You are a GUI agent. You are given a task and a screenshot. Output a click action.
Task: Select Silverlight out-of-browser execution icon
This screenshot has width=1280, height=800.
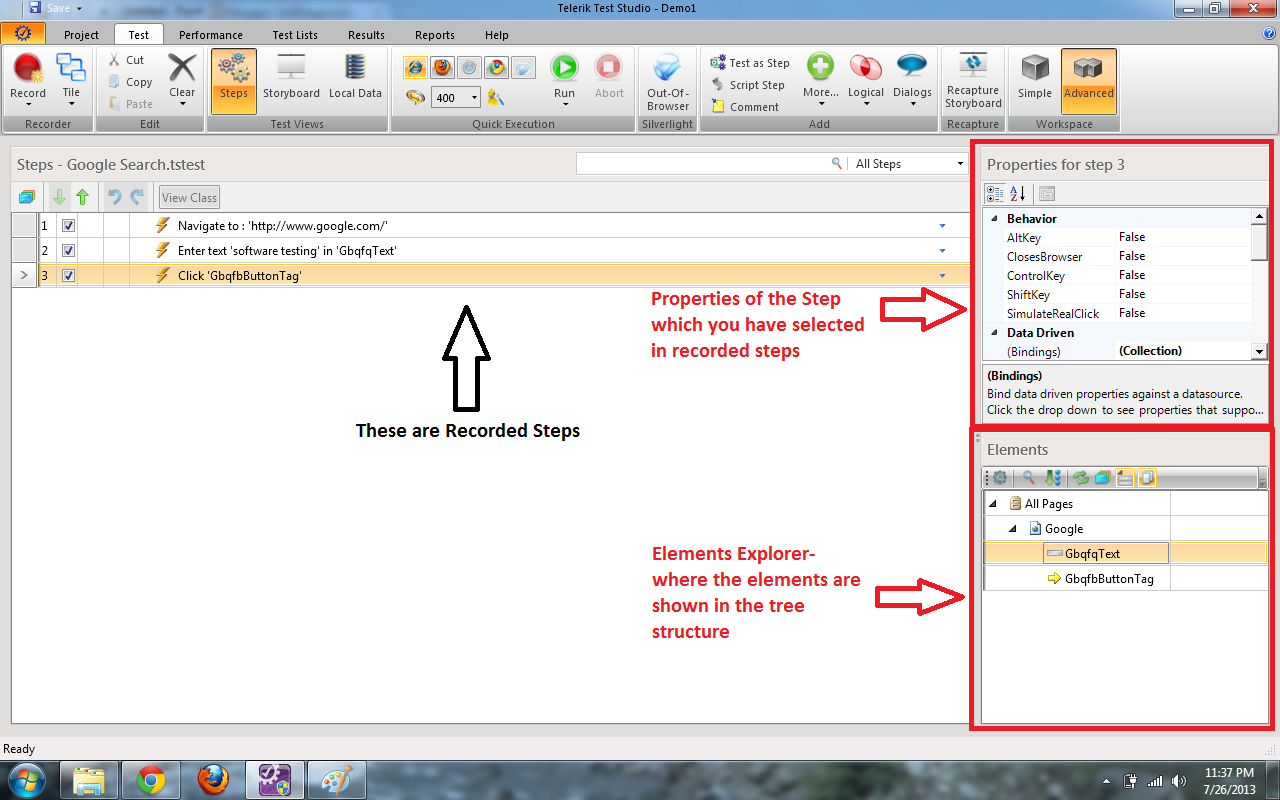[523, 68]
